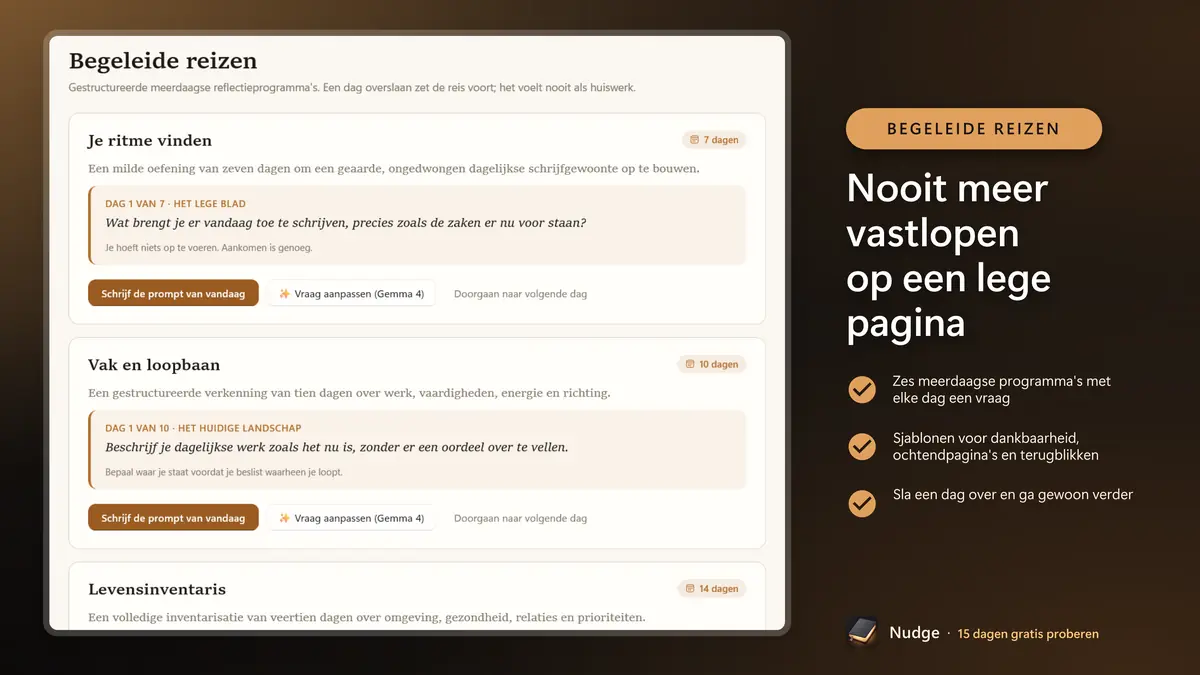Click the description 'Een milde oefening van zeven dagen'
The height and width of the screenshot is (675, 1200).
coord(394,168)
